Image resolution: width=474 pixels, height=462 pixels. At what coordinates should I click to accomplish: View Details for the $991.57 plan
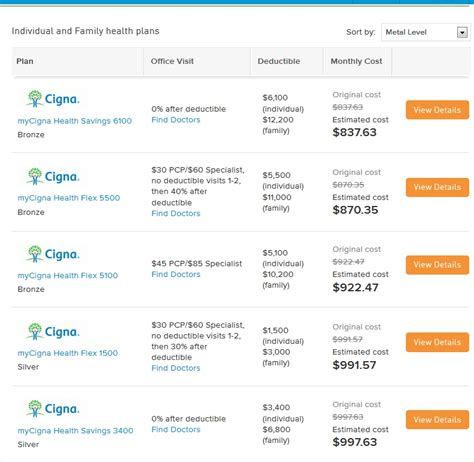pyautogui.click(x=437, y=342)
